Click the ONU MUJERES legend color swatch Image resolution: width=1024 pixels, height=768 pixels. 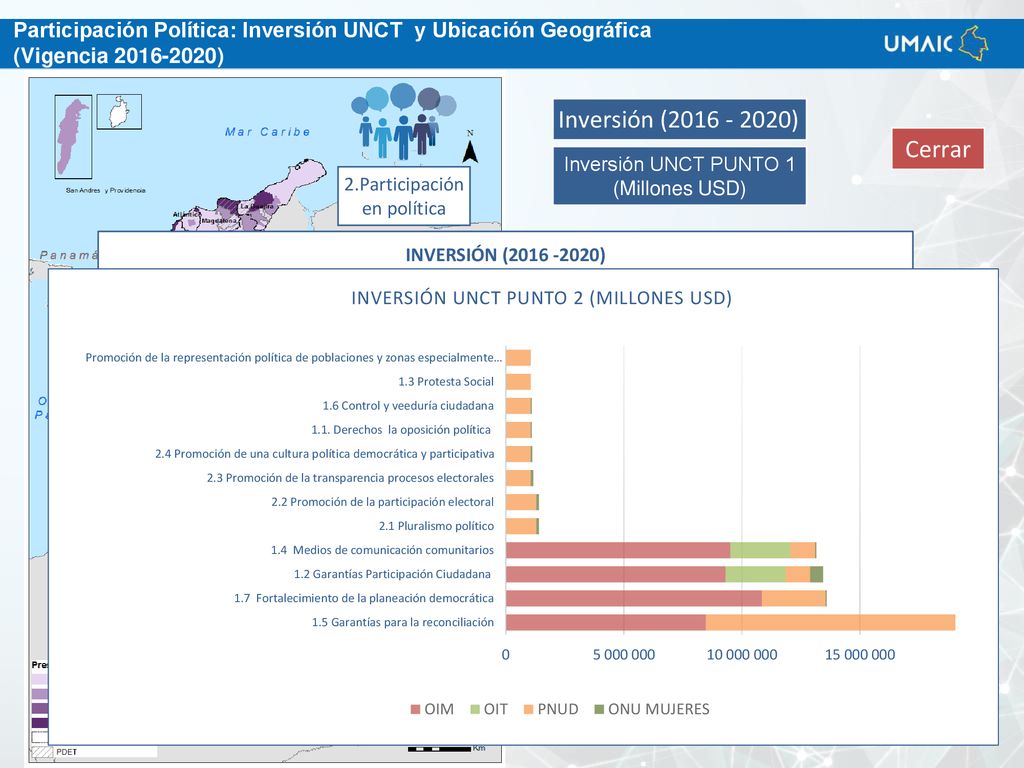tap(599, 709)
